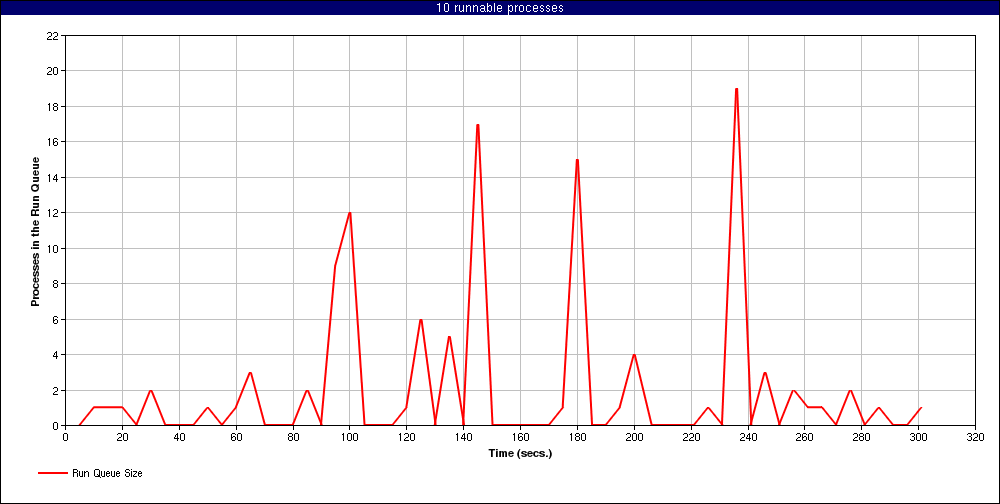Select the peak at 3 near 246 seconds
Viewport: 1000px width, 504px height.
765,373
